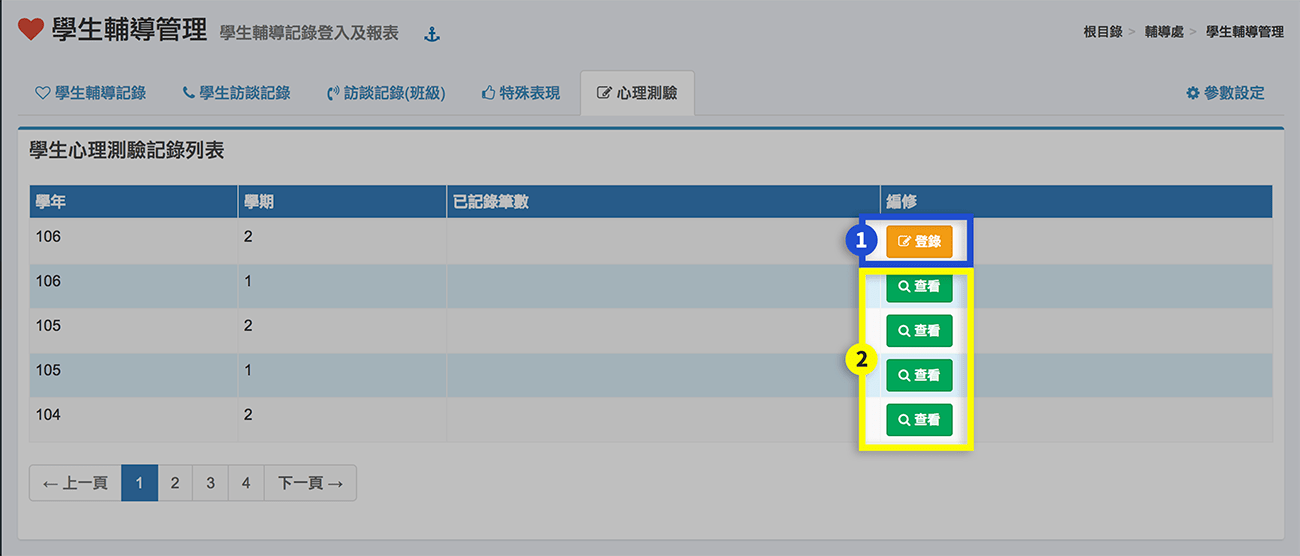Navigate to pagination page 3
This screenshot has width=1300, height=556.
point(210,483)
